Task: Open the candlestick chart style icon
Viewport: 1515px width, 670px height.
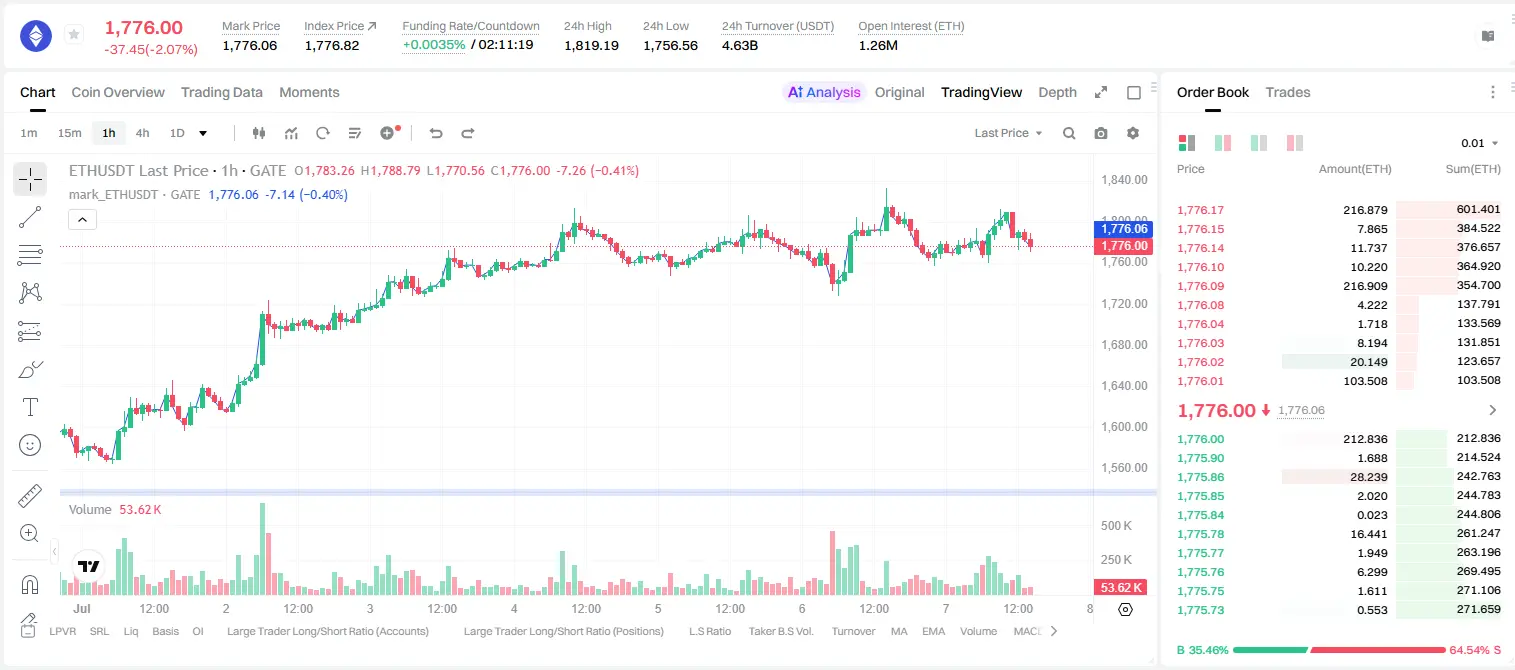Action: coord(259,133)
